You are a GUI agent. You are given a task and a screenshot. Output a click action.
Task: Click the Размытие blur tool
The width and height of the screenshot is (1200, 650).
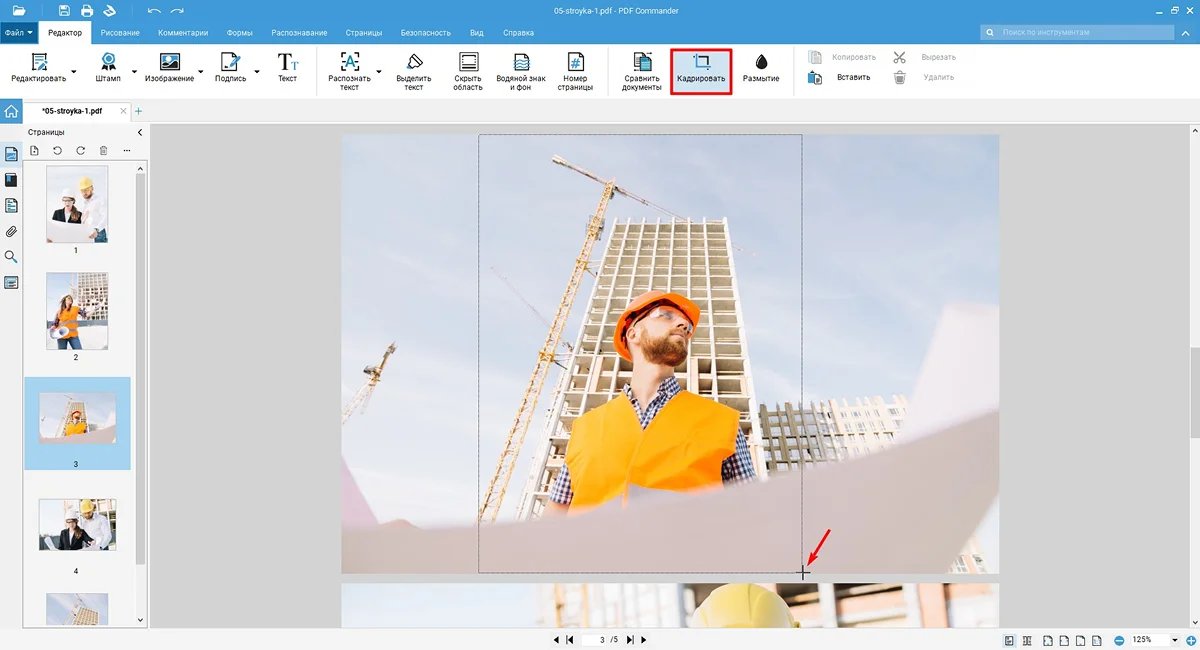click(x=761, y=69)
